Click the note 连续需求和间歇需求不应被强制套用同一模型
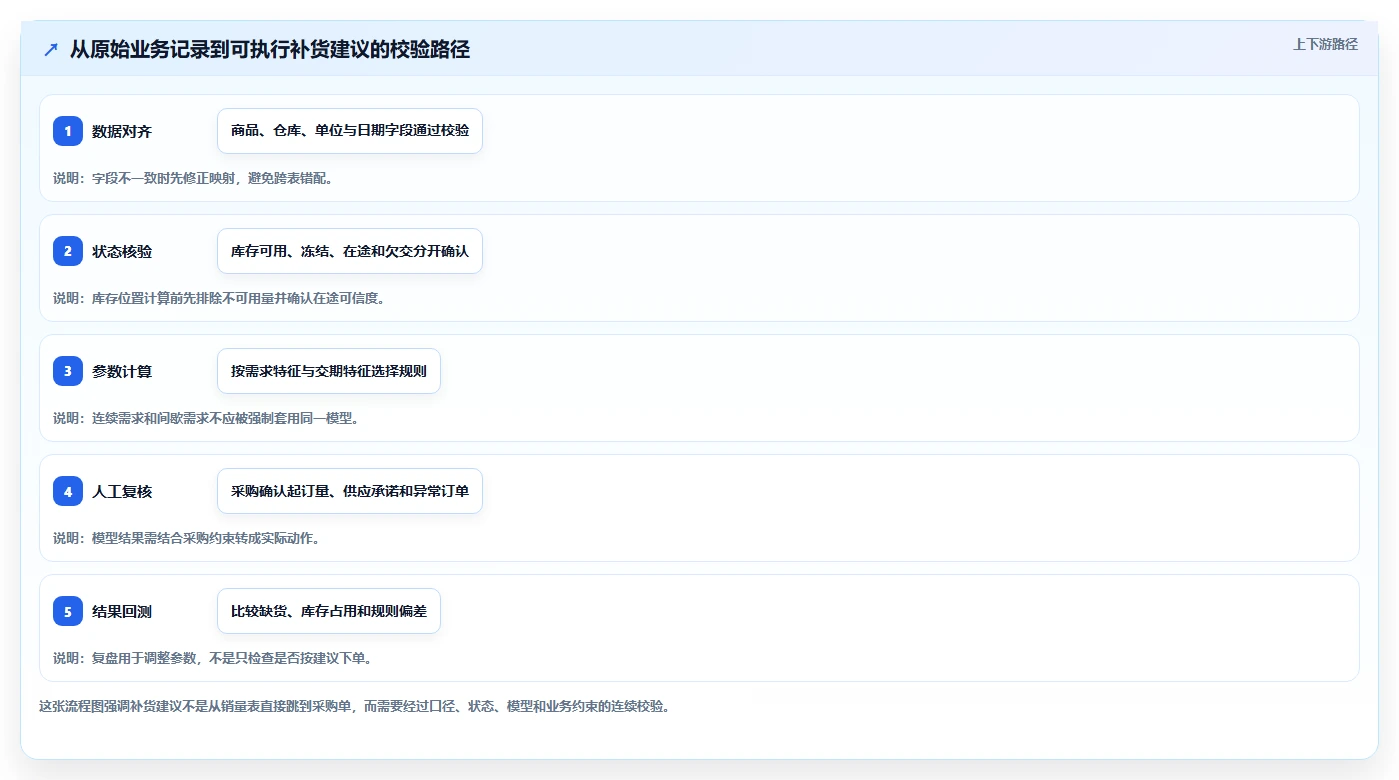 pyautogui.click(x=206, y=418)
